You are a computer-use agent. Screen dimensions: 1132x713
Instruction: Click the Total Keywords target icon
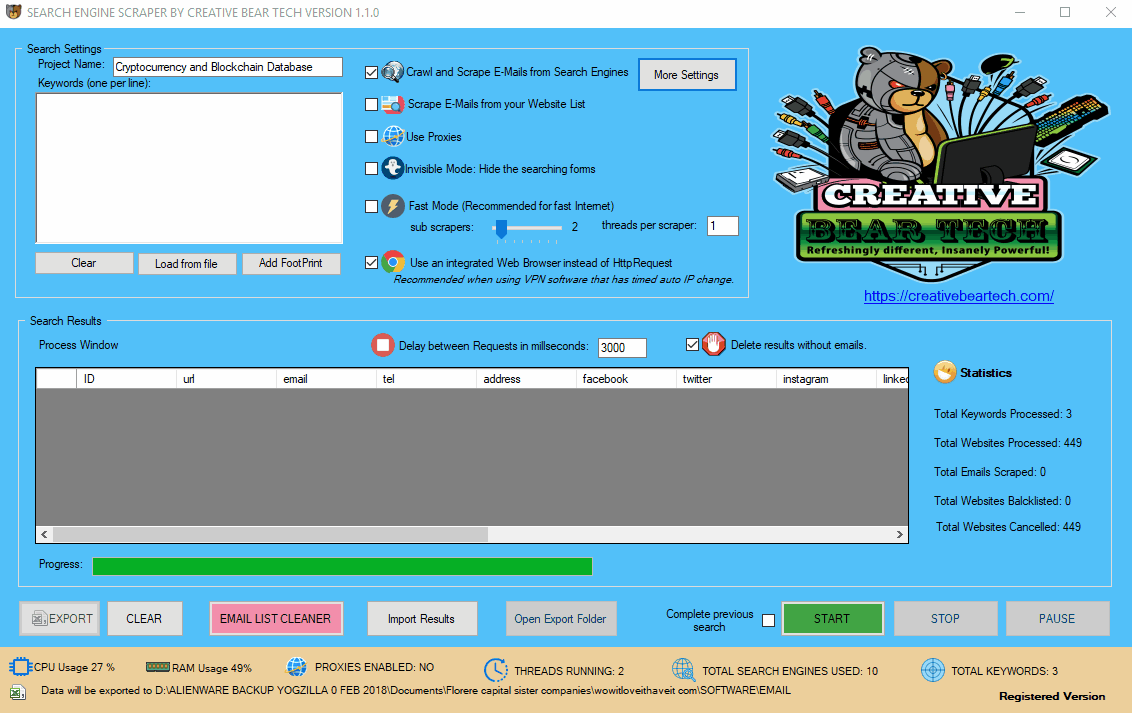933,670
